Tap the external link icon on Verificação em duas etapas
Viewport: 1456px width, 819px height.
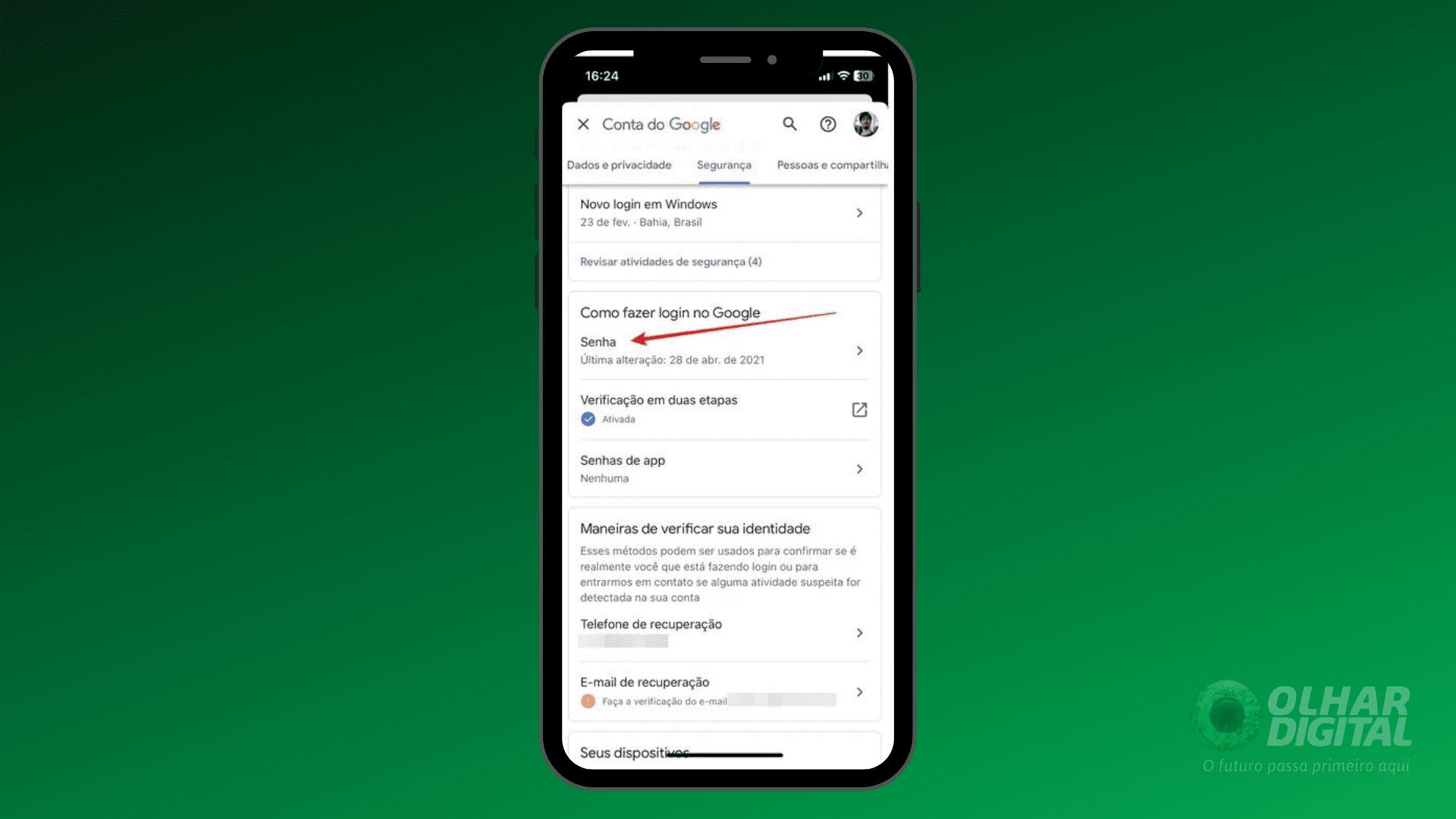click(x=858, y=409)
